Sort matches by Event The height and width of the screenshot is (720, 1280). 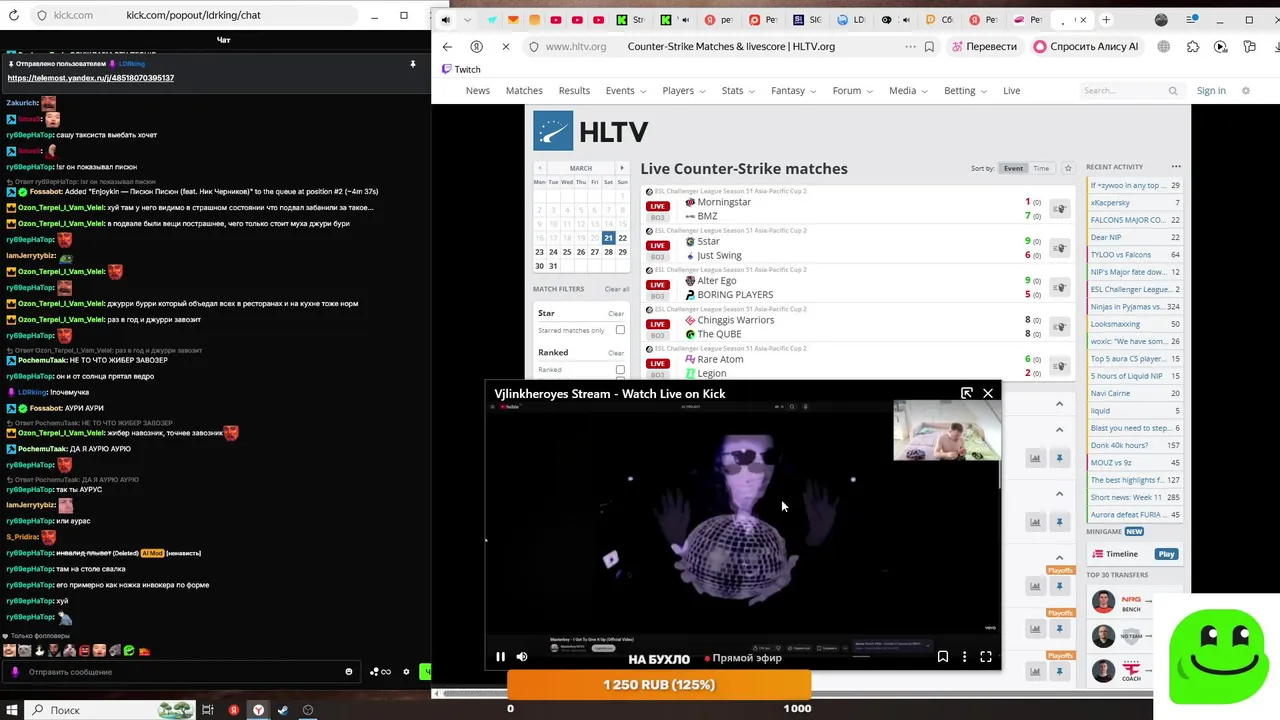1013,168
